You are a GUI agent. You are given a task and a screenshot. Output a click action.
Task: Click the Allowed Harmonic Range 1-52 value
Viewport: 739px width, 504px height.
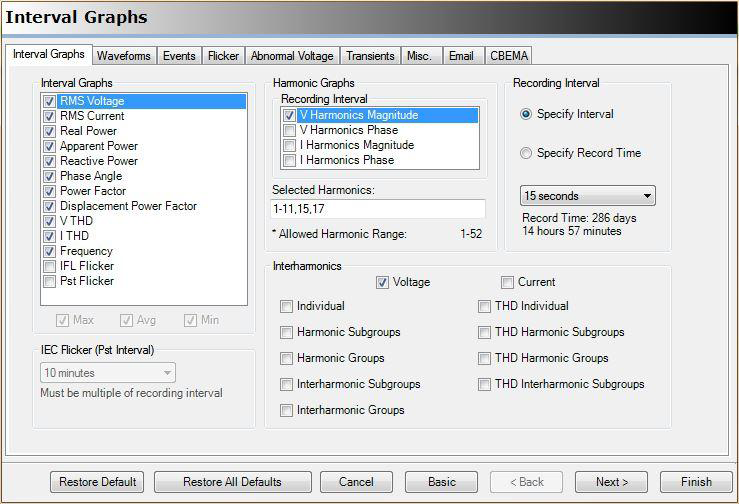point(471,234)
